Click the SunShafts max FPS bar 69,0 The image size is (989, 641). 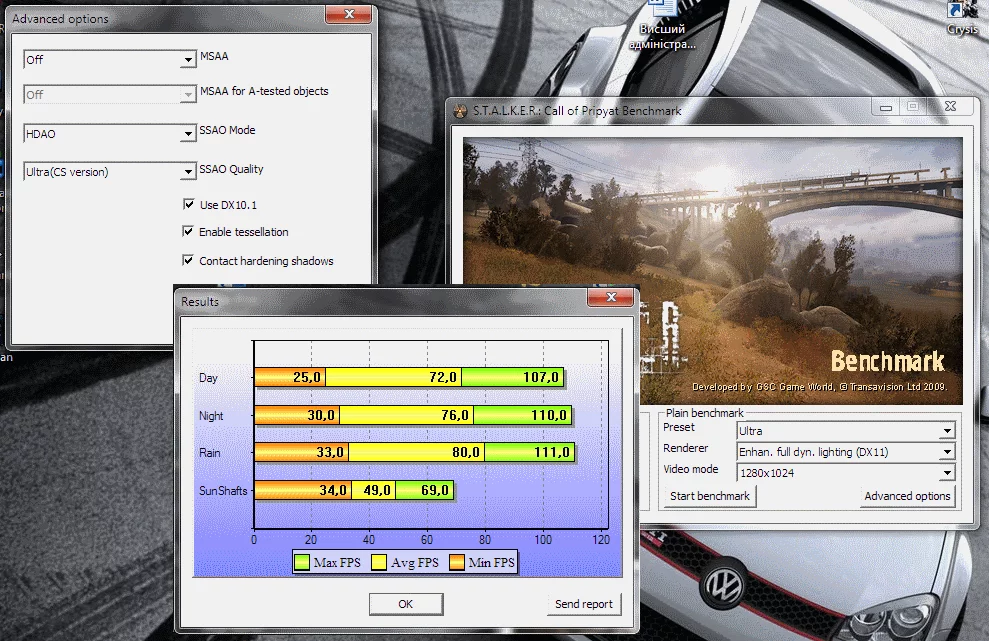[424, 490]
